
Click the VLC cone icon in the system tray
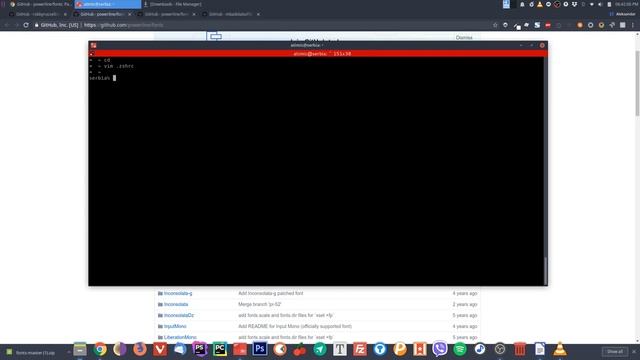pos(540,4)
